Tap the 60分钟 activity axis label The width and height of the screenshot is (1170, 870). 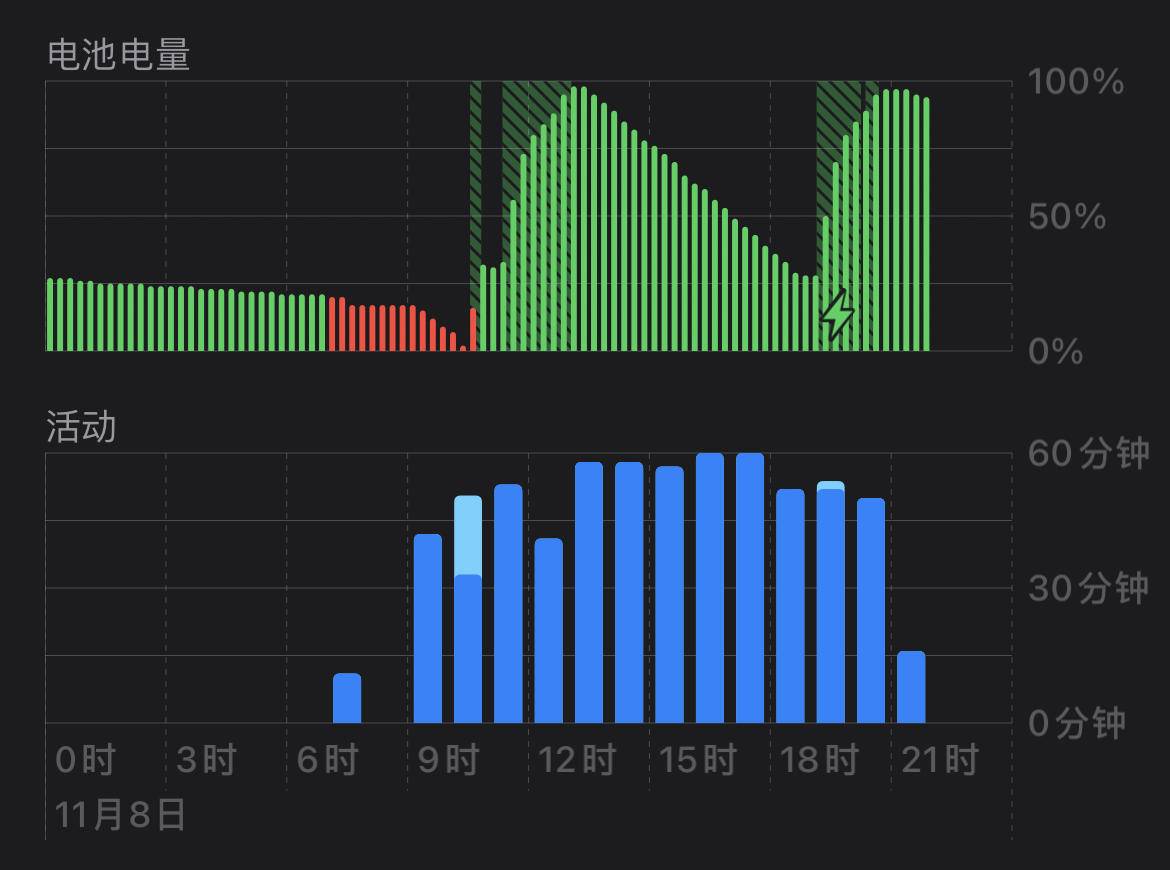(x=1088, y=453)
